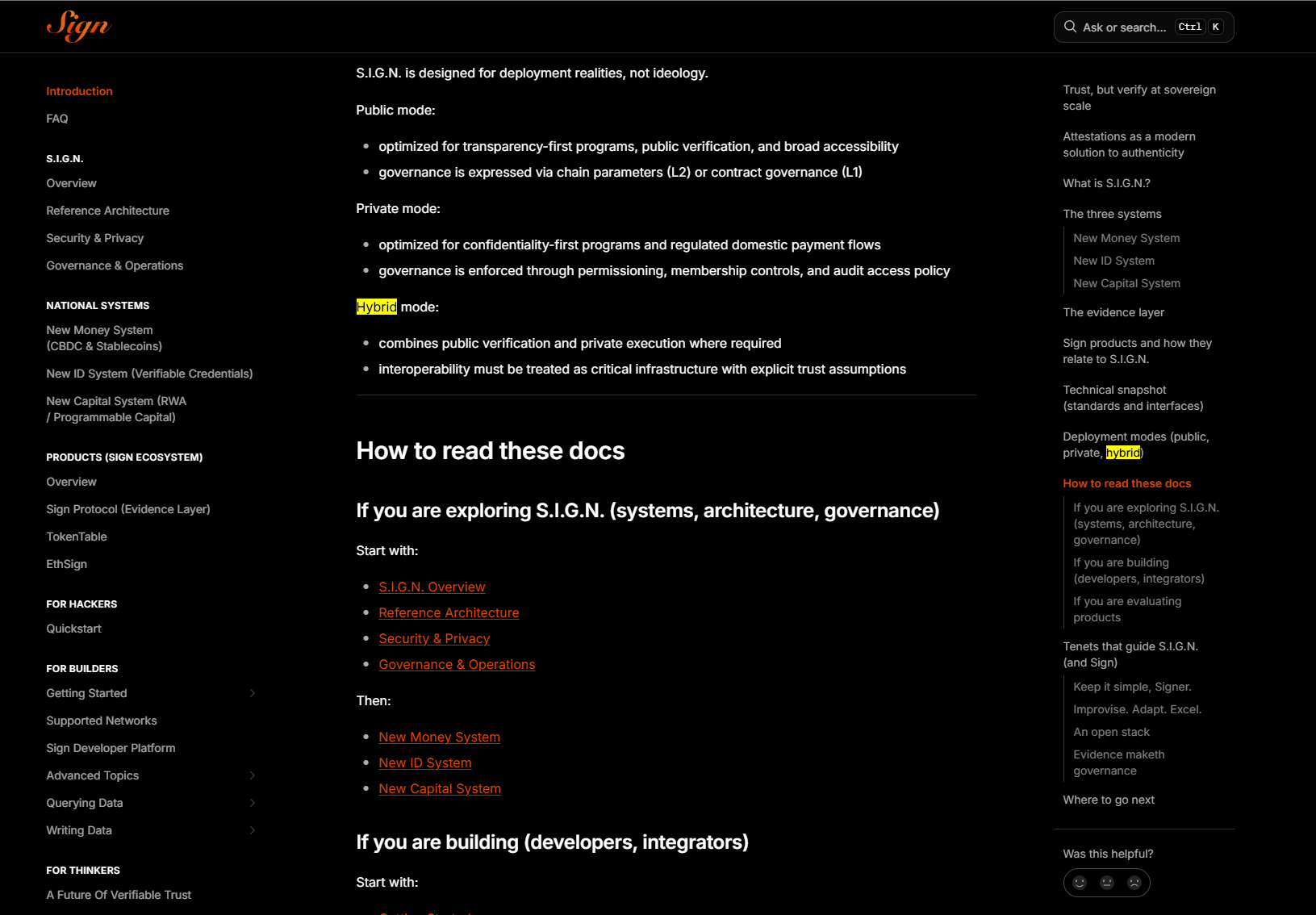Follow the New Money System content link

(439, 737)
